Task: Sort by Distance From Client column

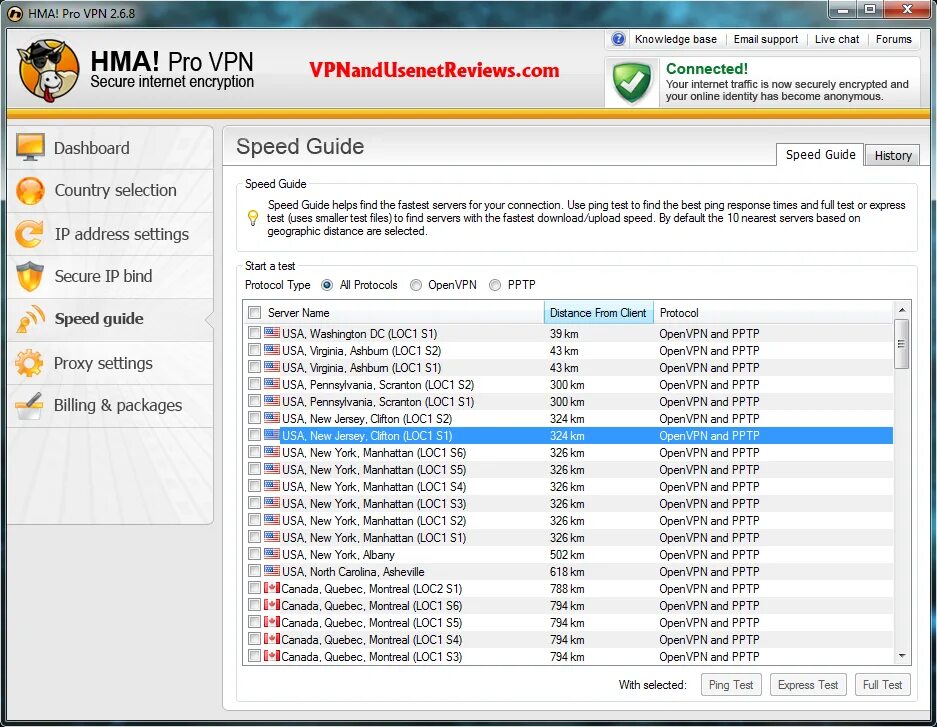Action: tap(599, 312)
